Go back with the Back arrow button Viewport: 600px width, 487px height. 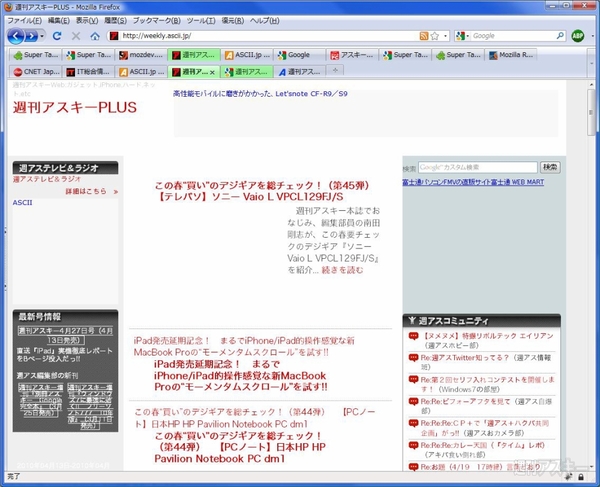[x=16, y=36]
